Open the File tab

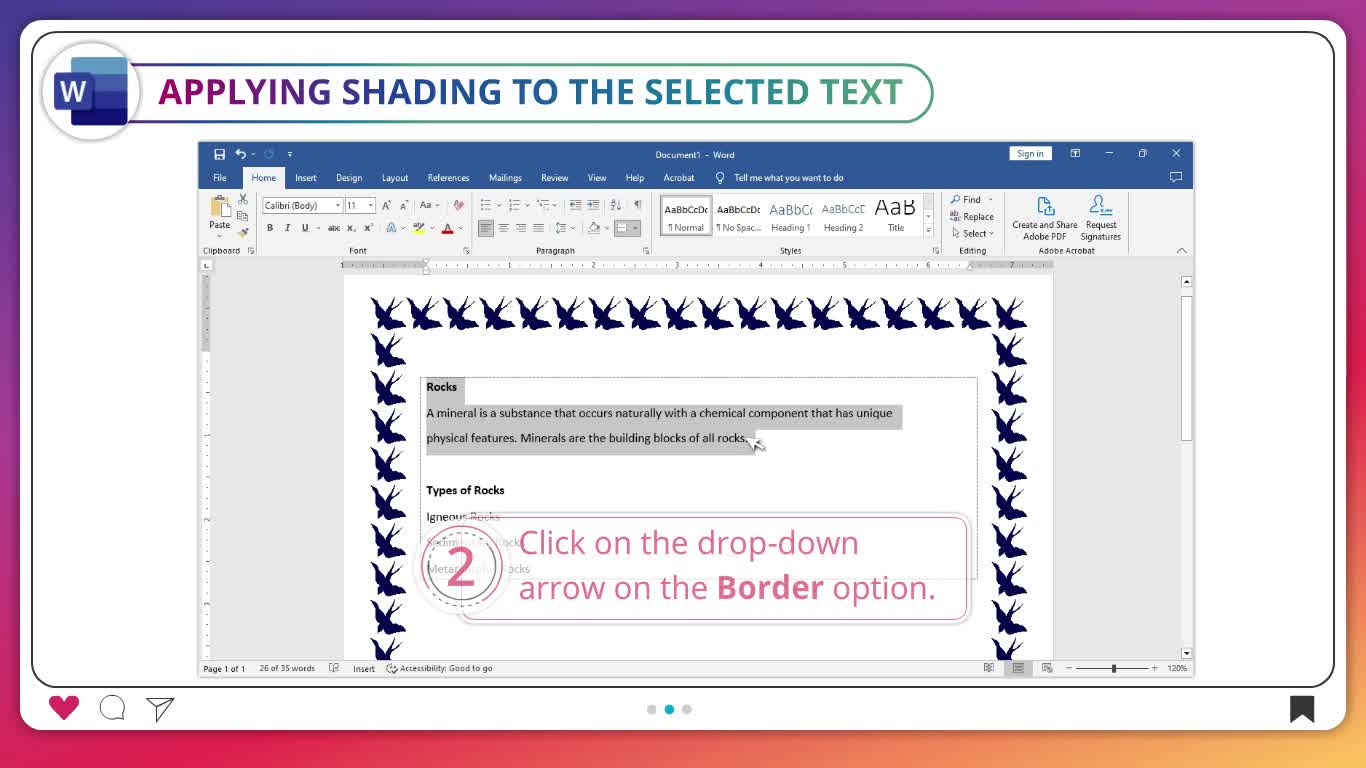pyautogui.click(x=219, y=178)
